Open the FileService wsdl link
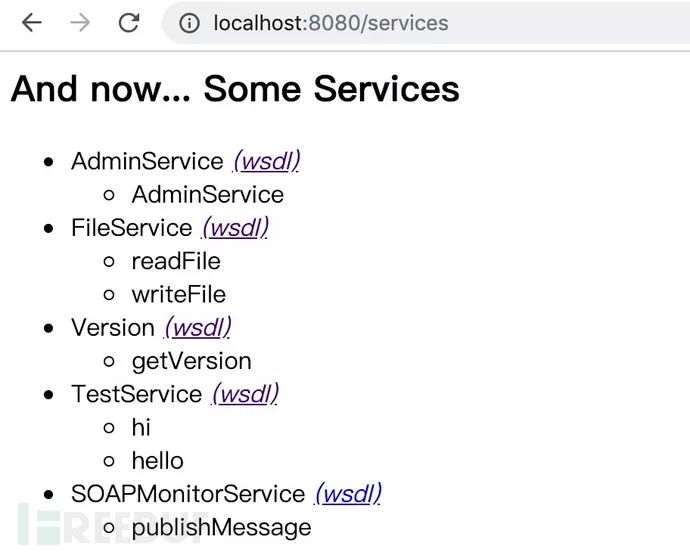Viewport: 690px width, 552px height. 235,228
